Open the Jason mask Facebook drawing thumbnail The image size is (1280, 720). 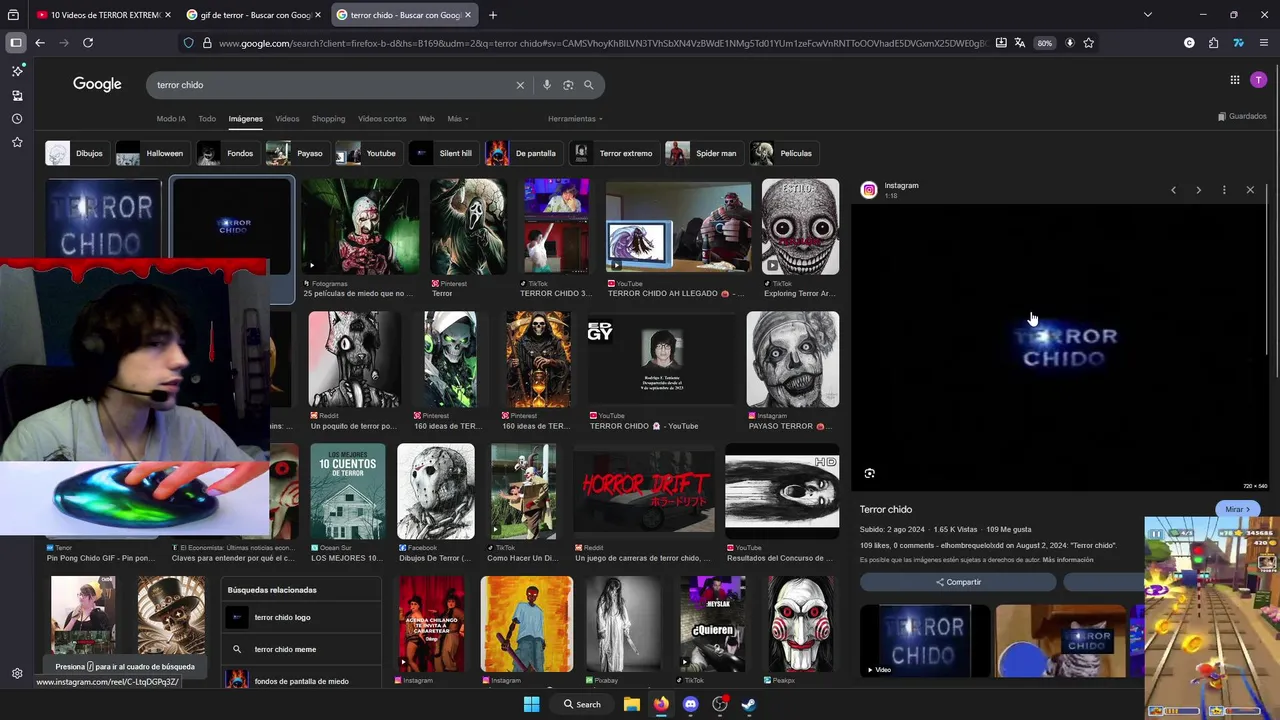435,492
